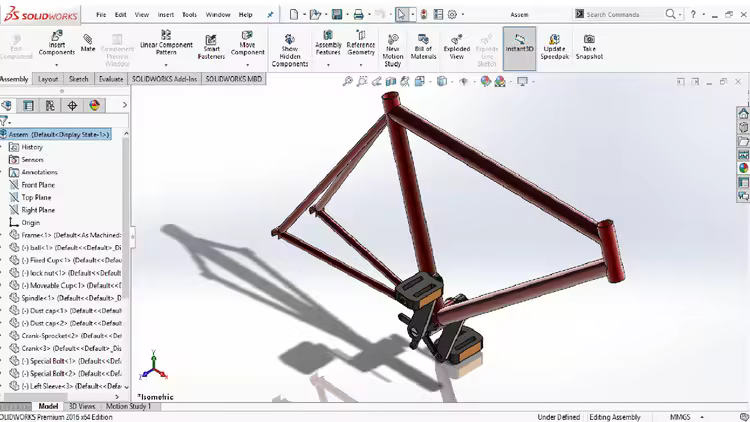This screenshot has width=750, height=422.
Task: Open the DisplayManager color wheel tab
Action: [x=94, y=105]
